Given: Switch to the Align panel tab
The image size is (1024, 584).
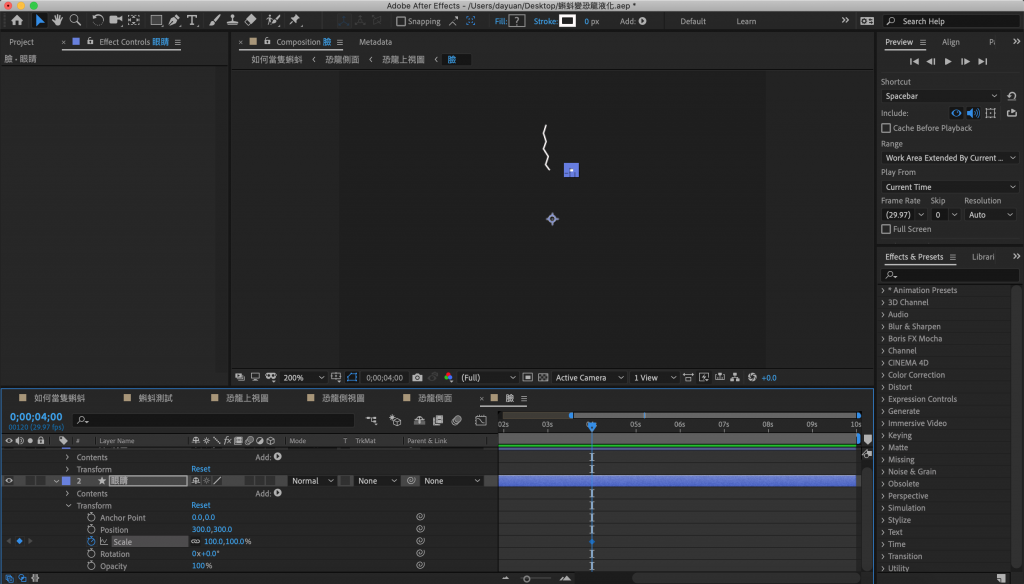Looking at the screenshot, I should tap(951, 42).
